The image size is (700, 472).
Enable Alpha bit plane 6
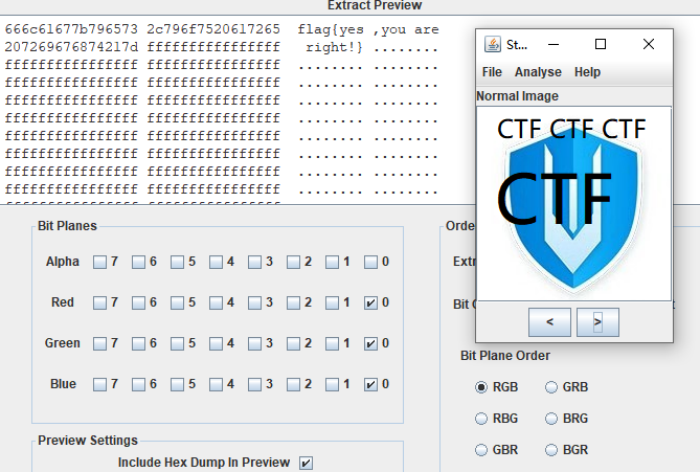click(x=138, y=262)
